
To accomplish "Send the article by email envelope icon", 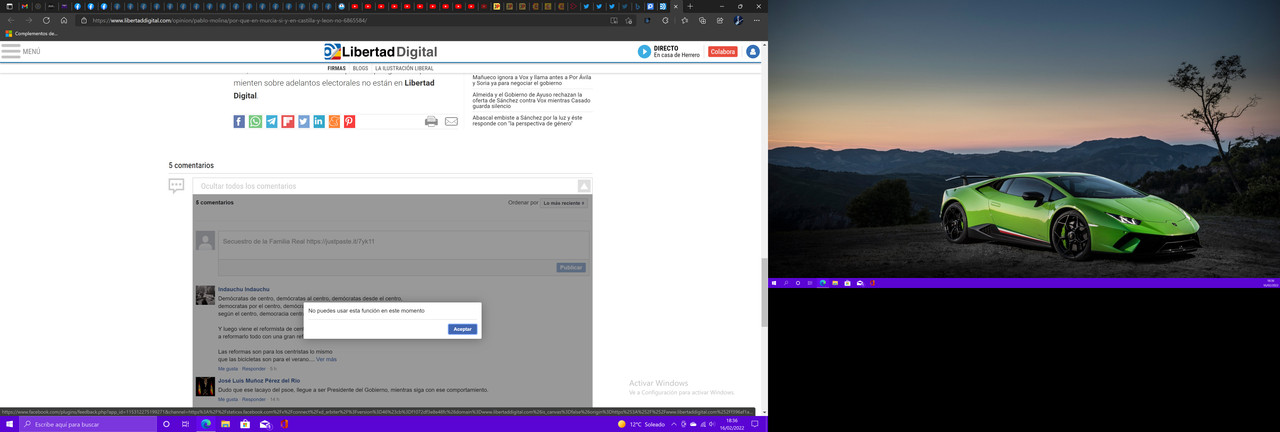I will coord(451,121).
